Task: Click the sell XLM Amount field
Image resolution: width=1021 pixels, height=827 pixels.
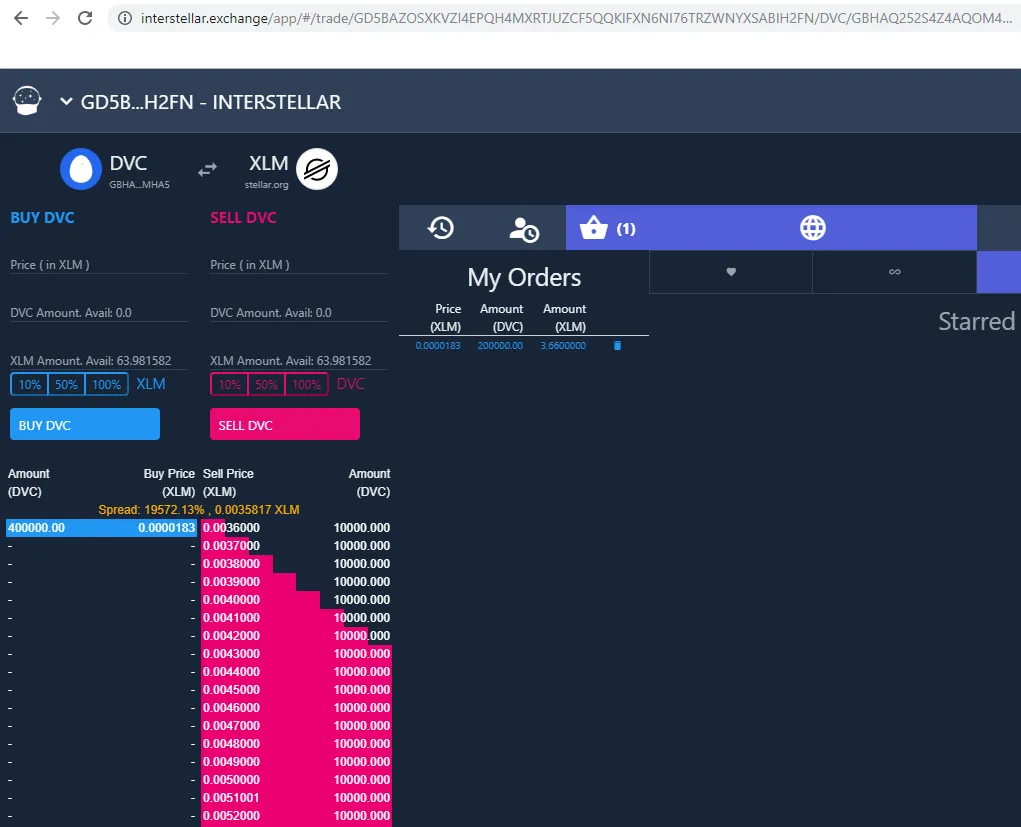Action: [x=299, y=361]
